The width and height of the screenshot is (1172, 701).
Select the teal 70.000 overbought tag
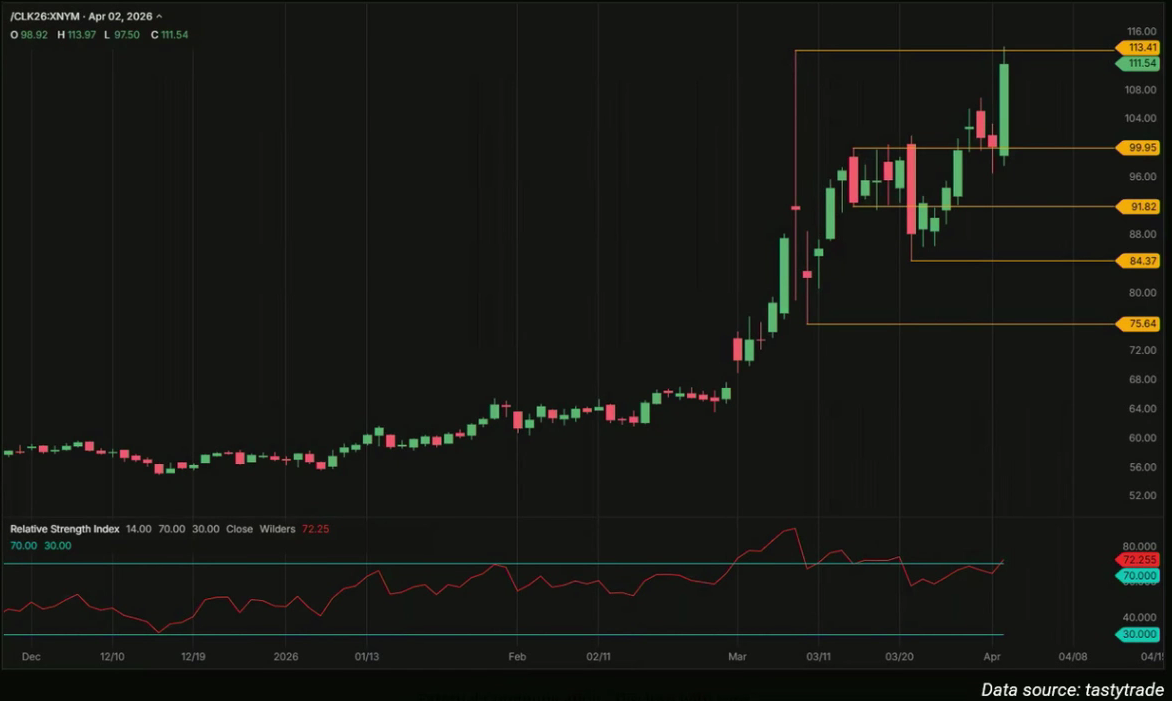[x=1138, y=575]
